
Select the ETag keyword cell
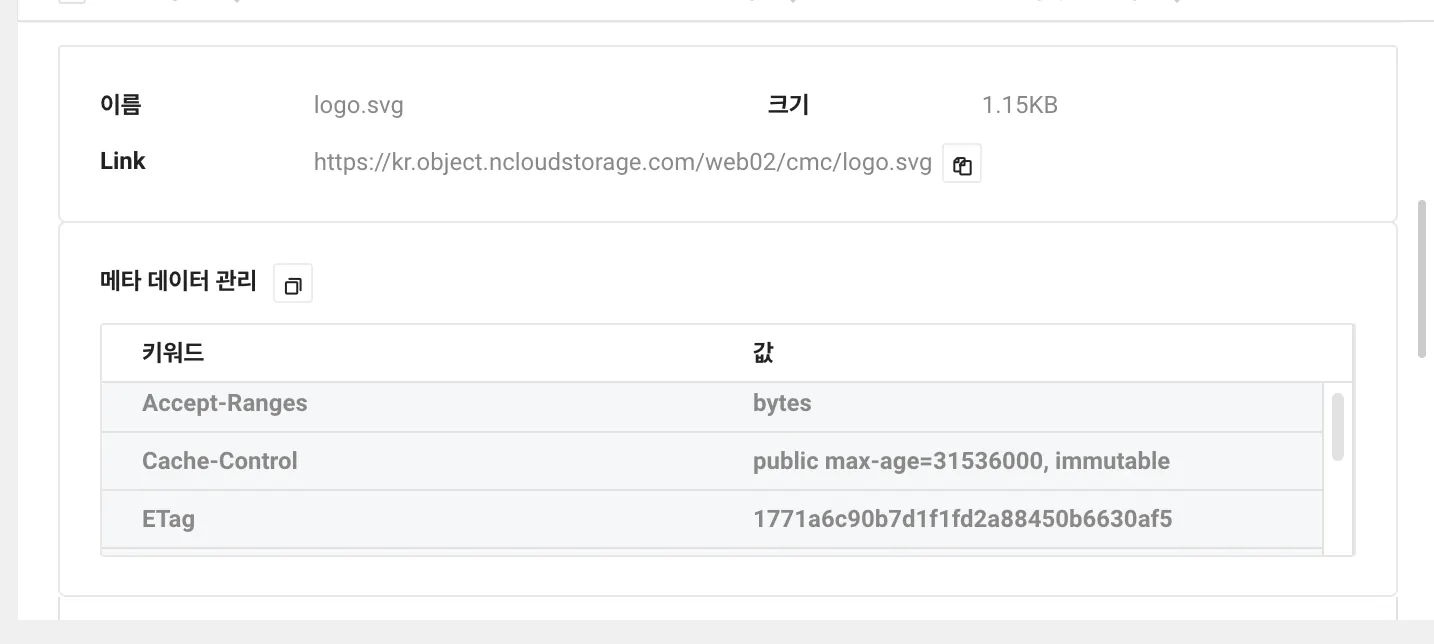pyautogui.click(x=168, y=519)
